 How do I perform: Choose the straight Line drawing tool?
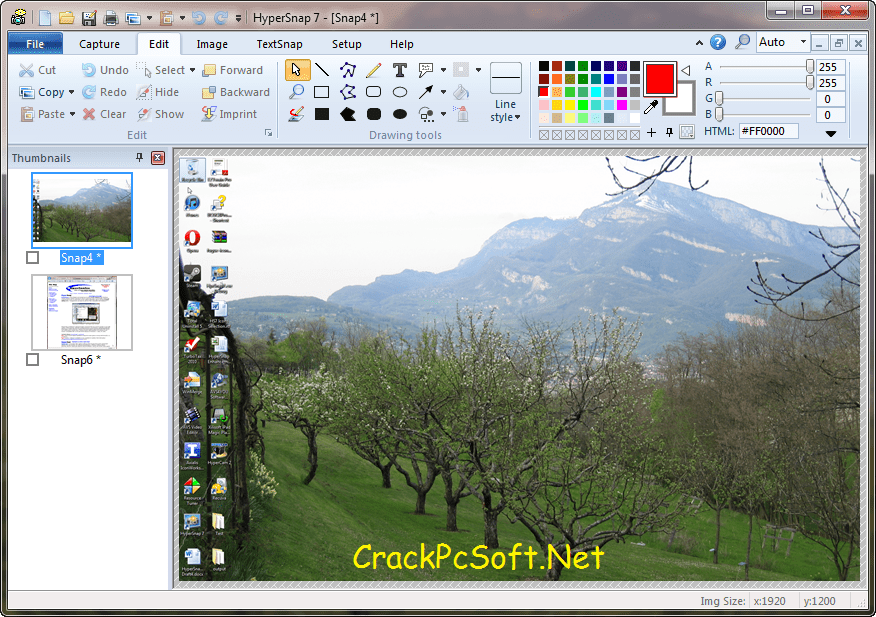click(322, 70)
